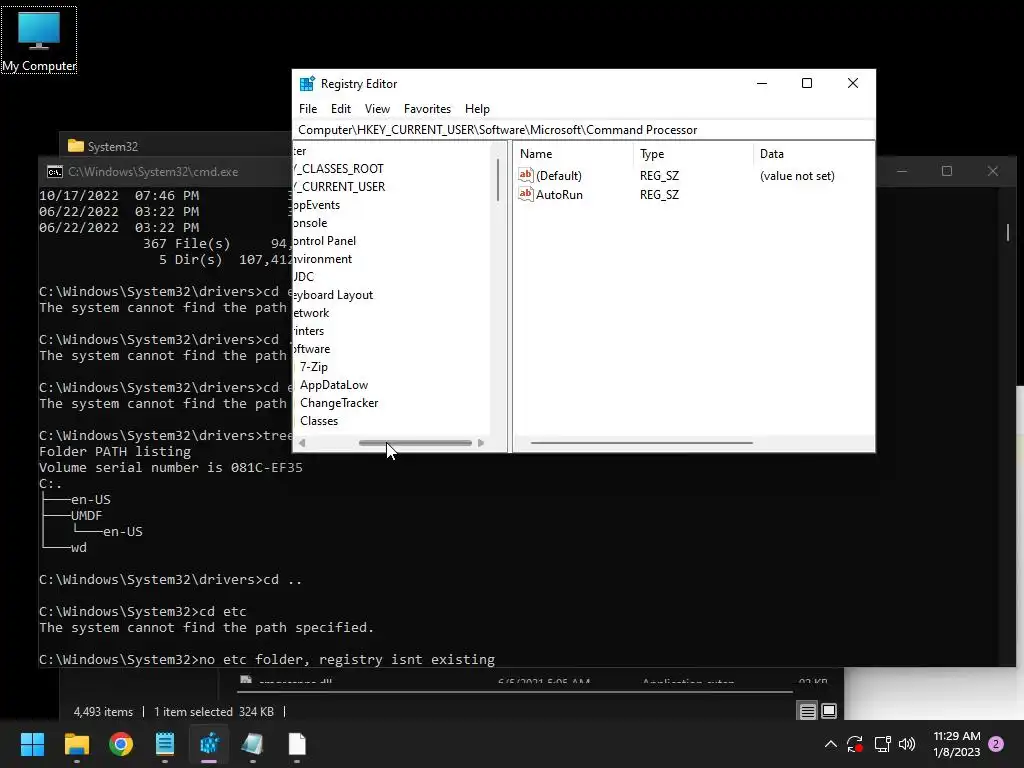The width and height of the screenshot is (1024, 768).
Task: Open the taskbar app left of the blank document
Action: coord(253,744)
